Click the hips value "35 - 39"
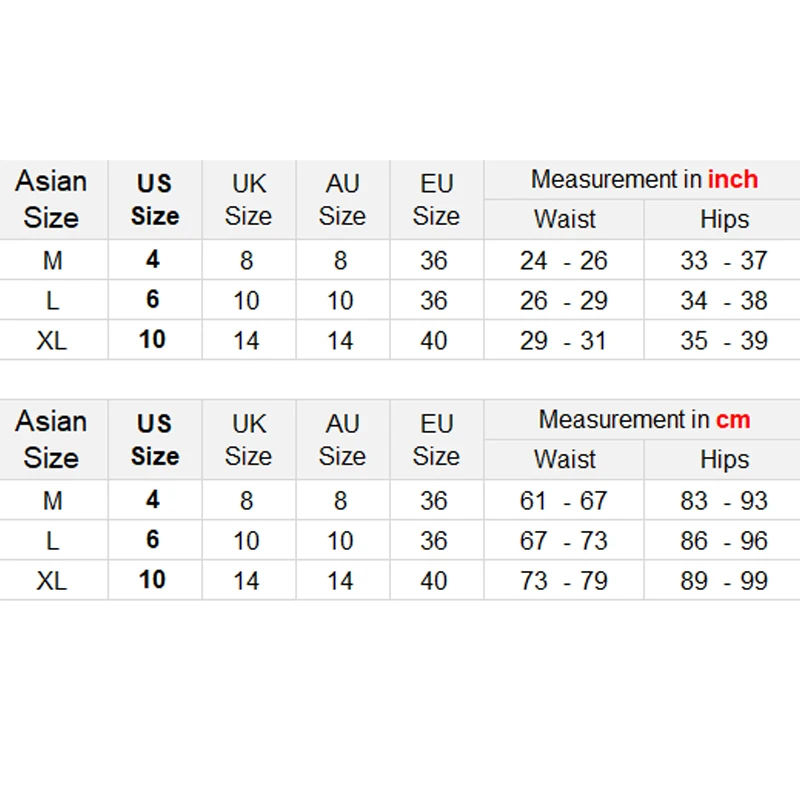The width and height of the screenshot is (800, 800). [723, 341]
